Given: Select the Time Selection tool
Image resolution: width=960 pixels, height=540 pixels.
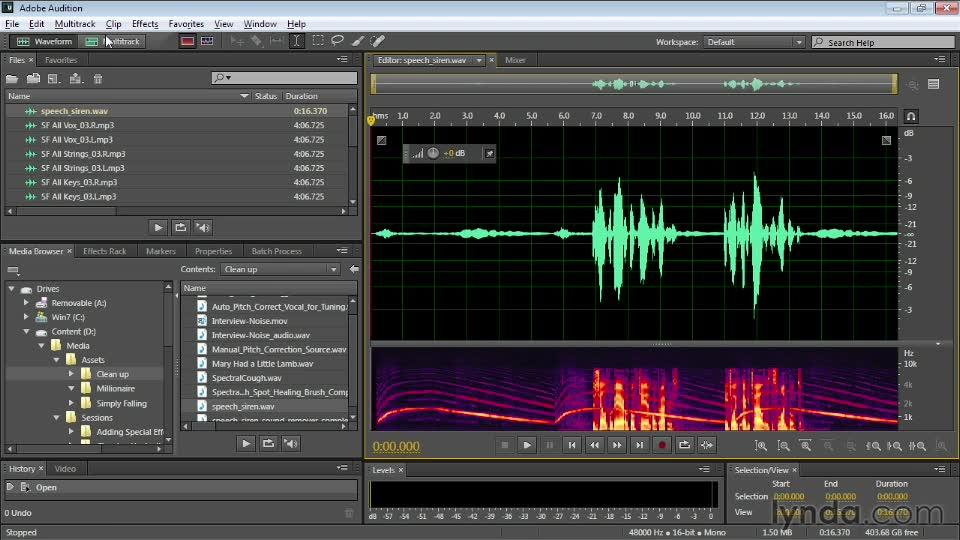Looking at the screenshot, I should point(296,41).
